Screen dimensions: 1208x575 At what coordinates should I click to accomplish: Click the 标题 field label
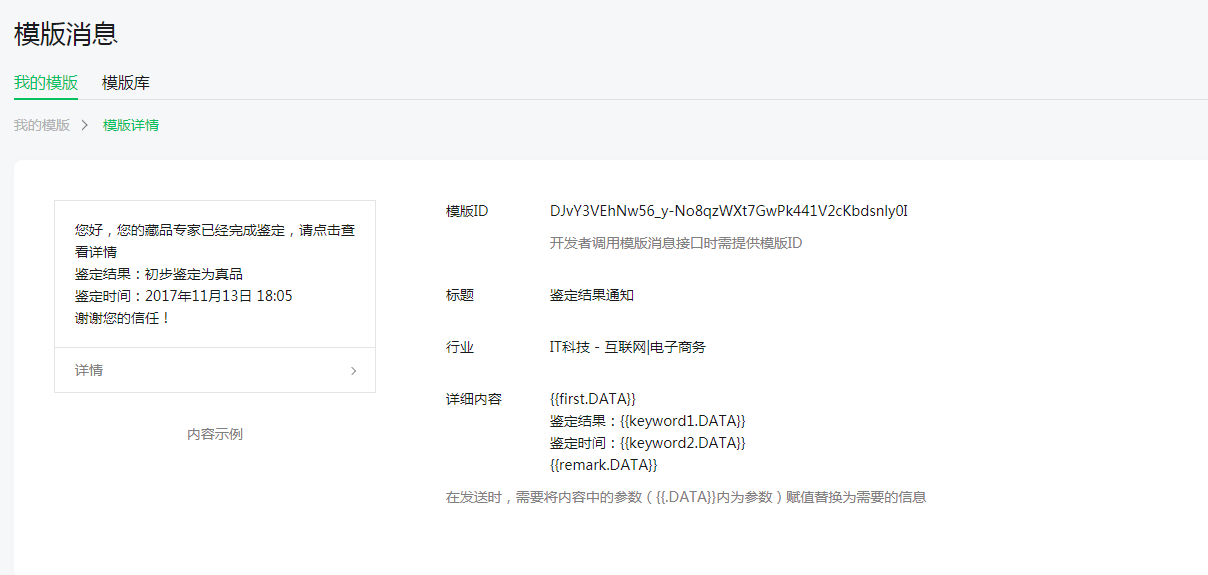[460, 295]
